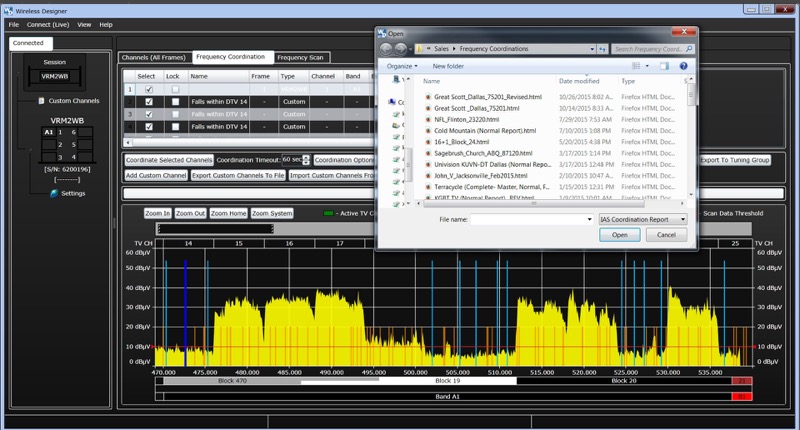Image resolution: width=800 pixels, height=430 pixels.
Task: Click the Zoom Home button
Action: (x=228, y=213)
